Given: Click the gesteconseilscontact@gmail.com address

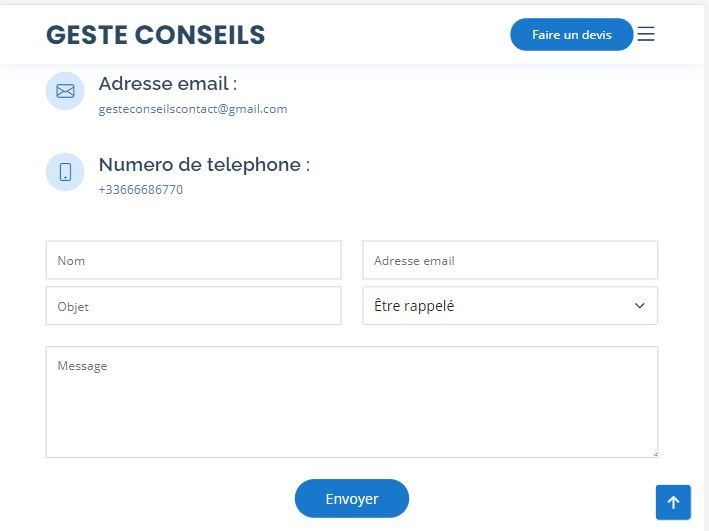Looking at the screenshot, I should pos(193,109).
